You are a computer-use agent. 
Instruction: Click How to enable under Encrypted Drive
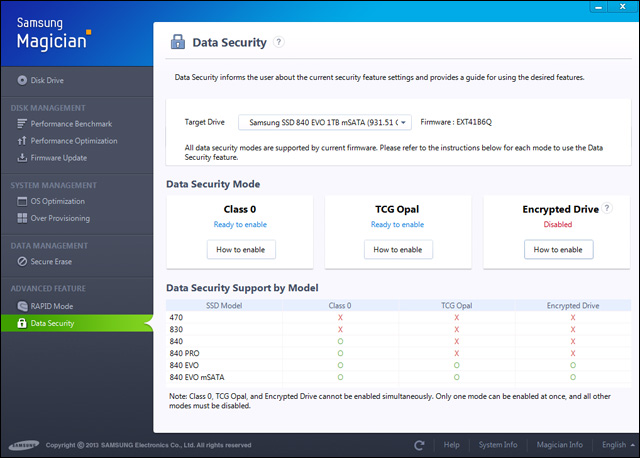tap(557, 250)
